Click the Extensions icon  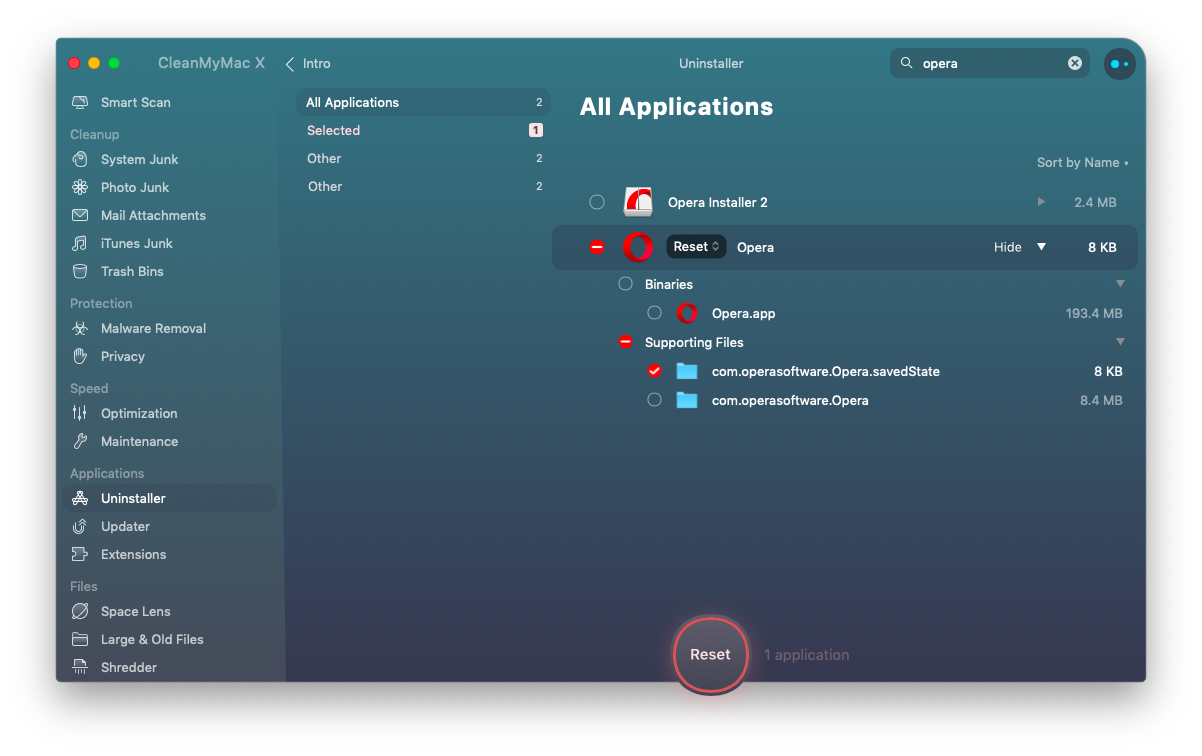tap(80, 554)
